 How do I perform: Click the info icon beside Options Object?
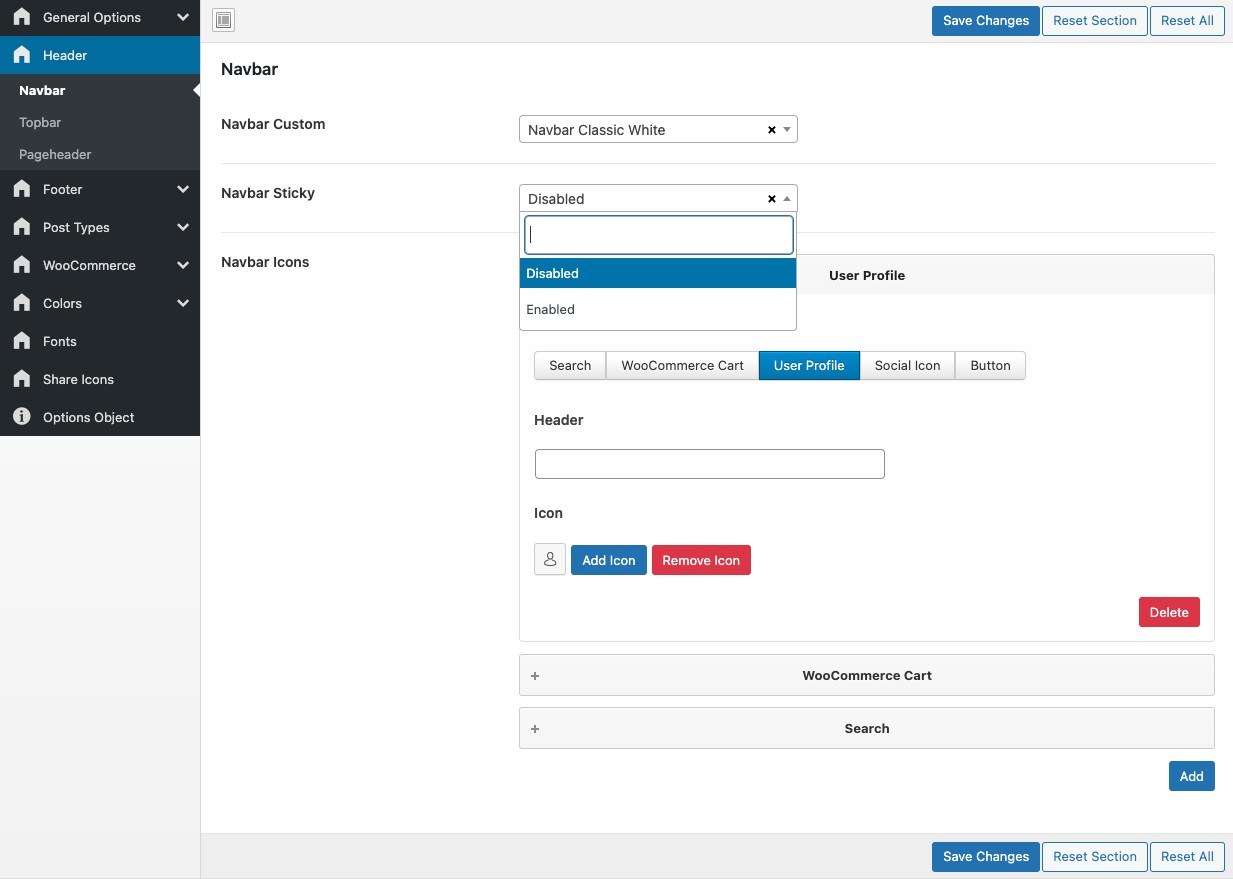[x=22, y=417]
